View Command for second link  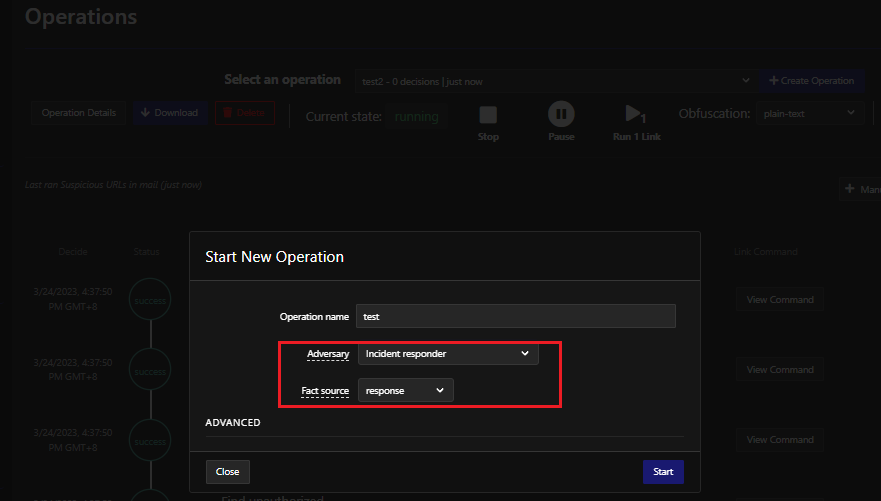coord(780,370)
